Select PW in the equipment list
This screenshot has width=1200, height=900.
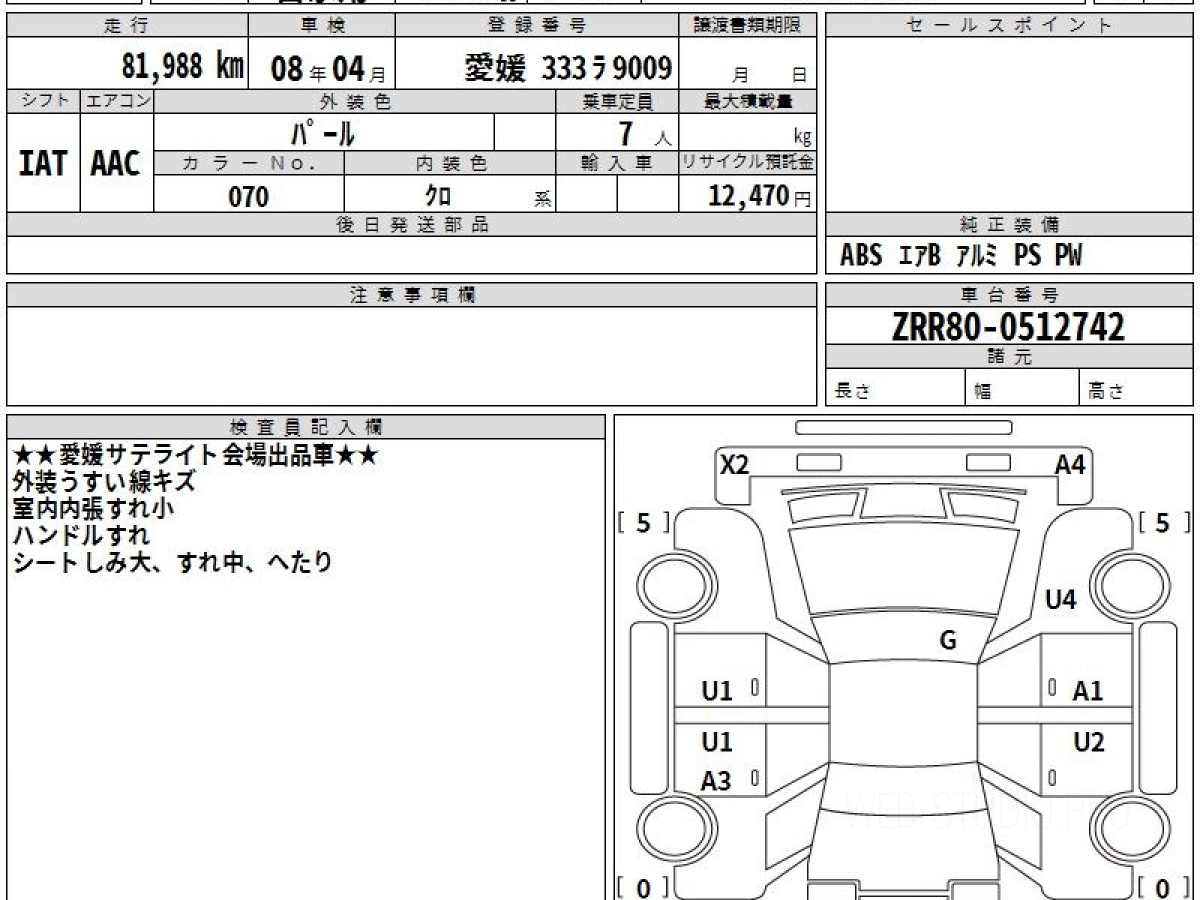pos(1068,256)
